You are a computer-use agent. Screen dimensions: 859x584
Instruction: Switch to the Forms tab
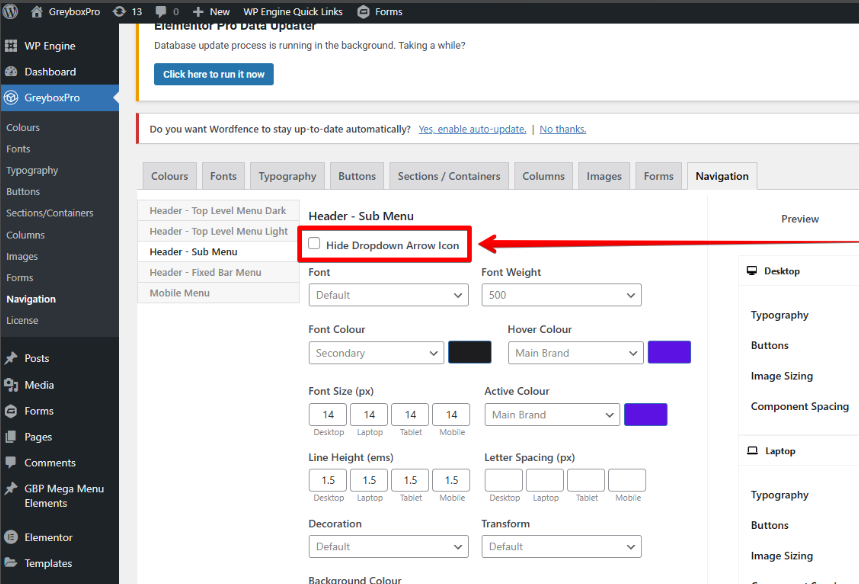(x=658, y=176)
